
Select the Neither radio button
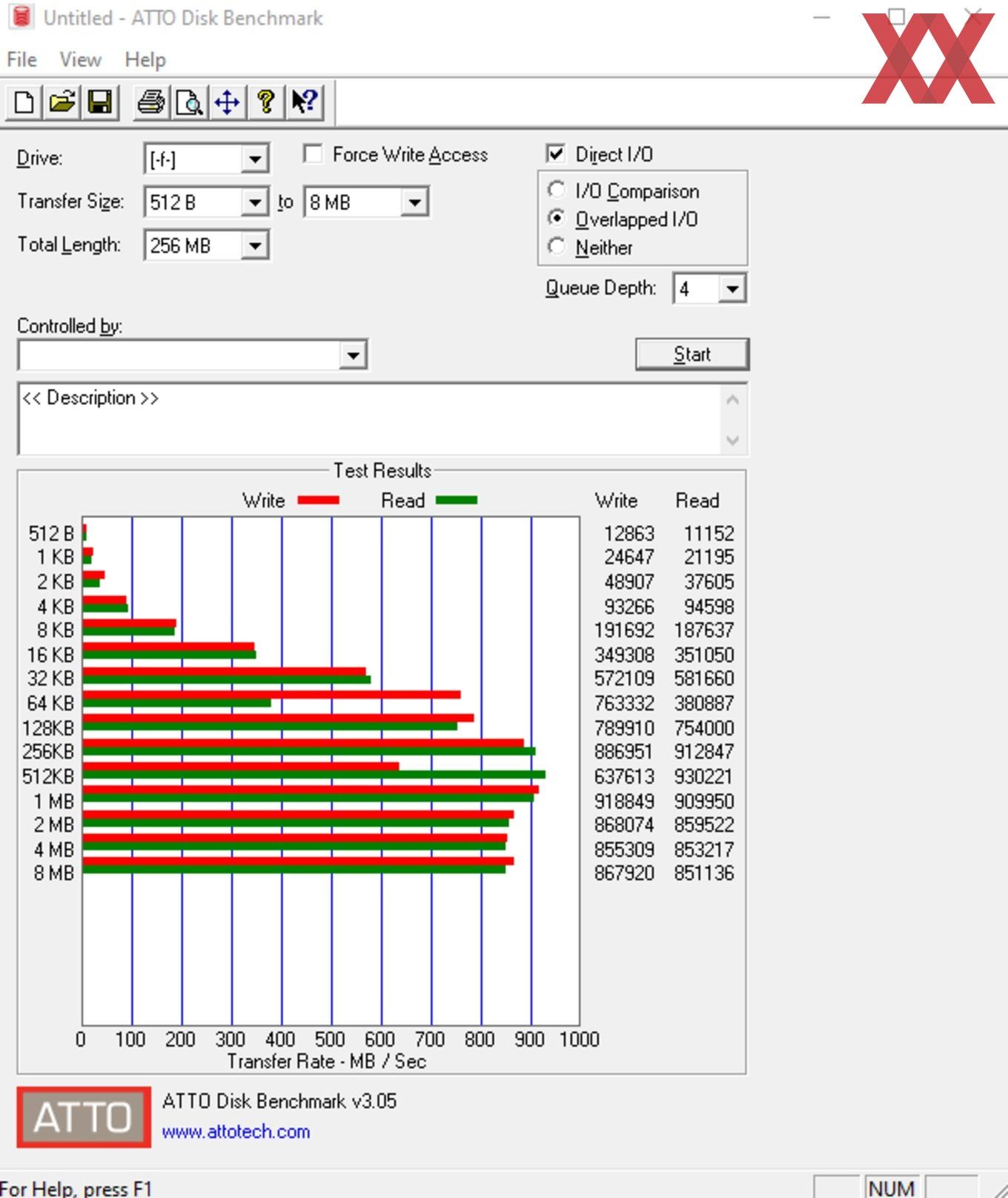[x=556, y=246]
